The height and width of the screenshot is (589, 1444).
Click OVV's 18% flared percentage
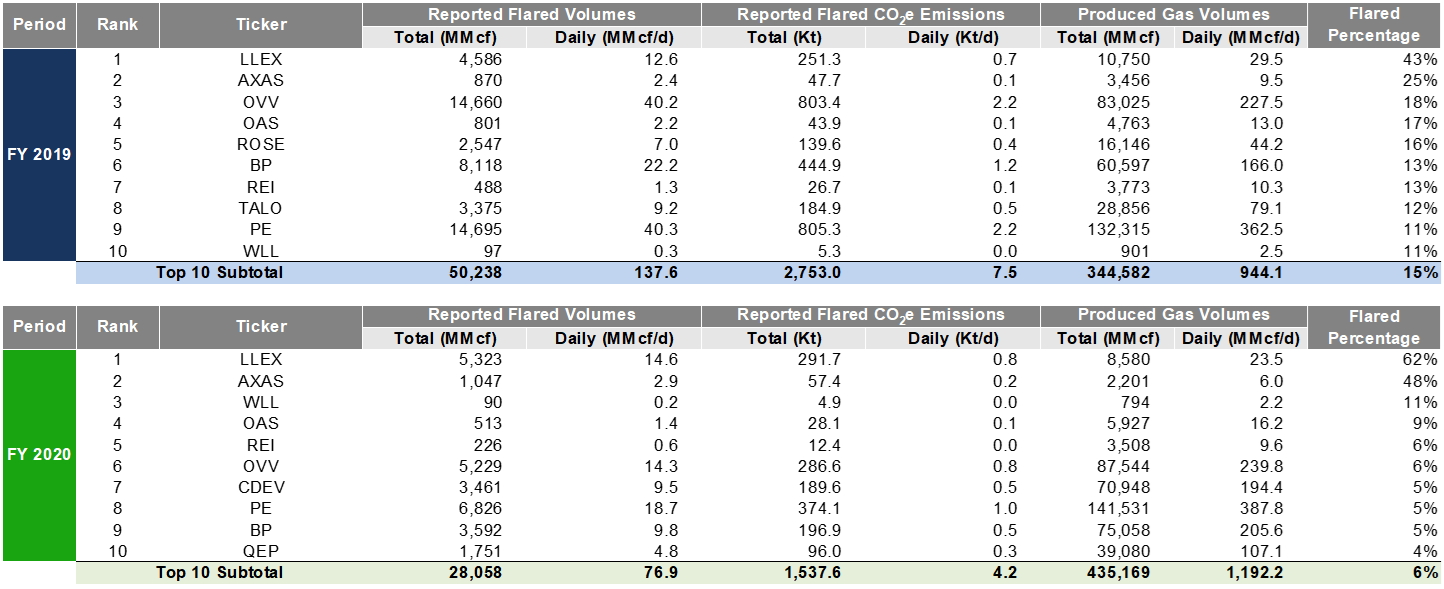(1422, 102)
